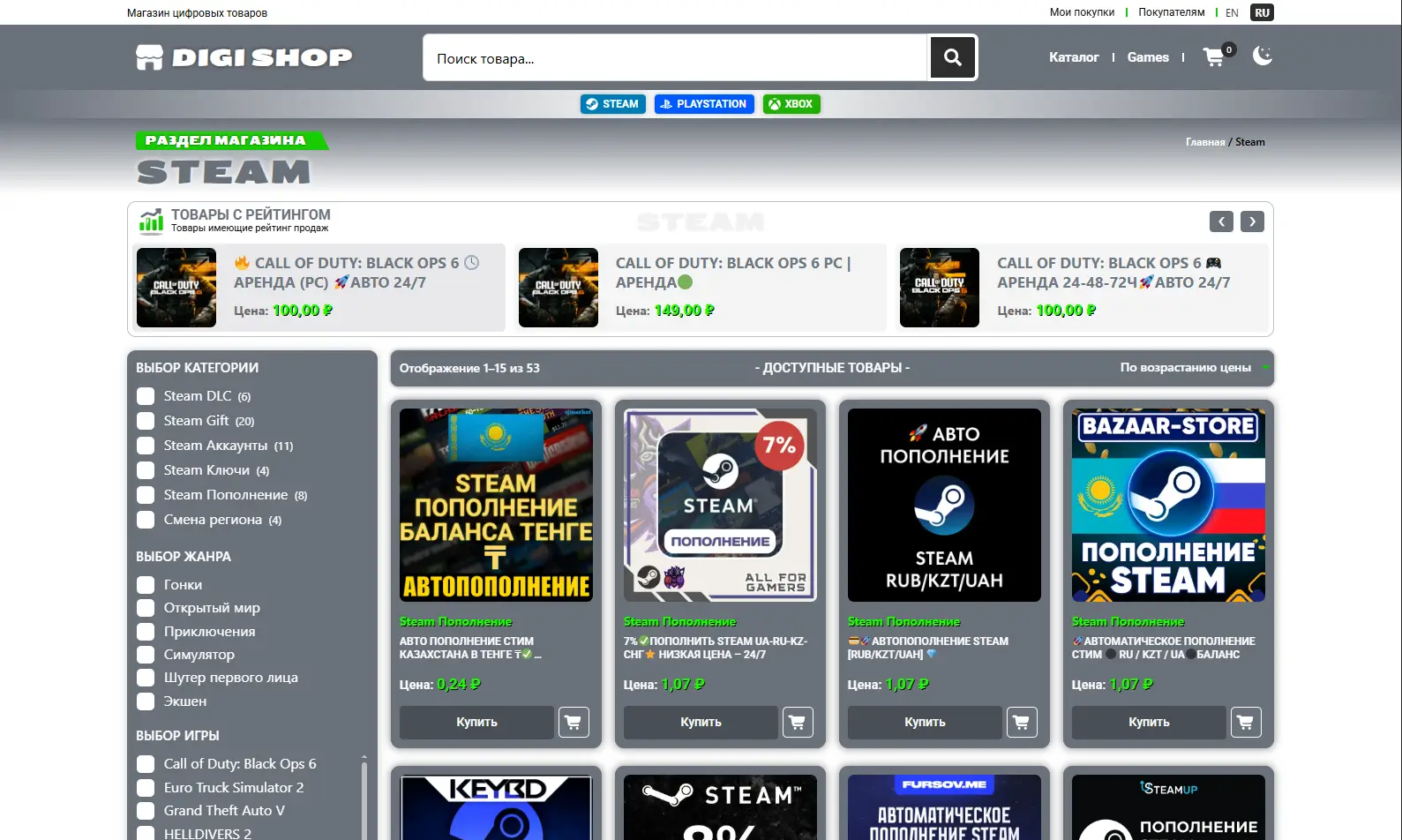Switch language to RU
This screenshot has width=1402, height=840.
[1263, 12]
